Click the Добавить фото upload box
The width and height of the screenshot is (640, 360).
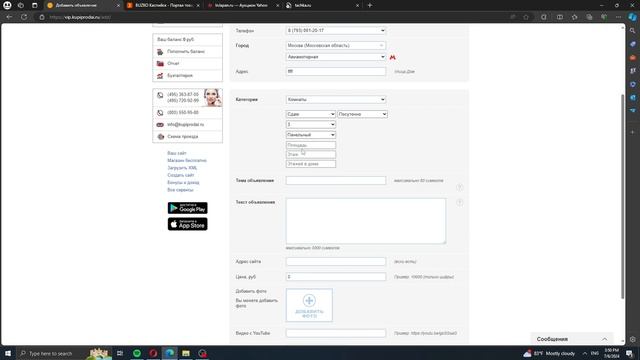point(309,305)
